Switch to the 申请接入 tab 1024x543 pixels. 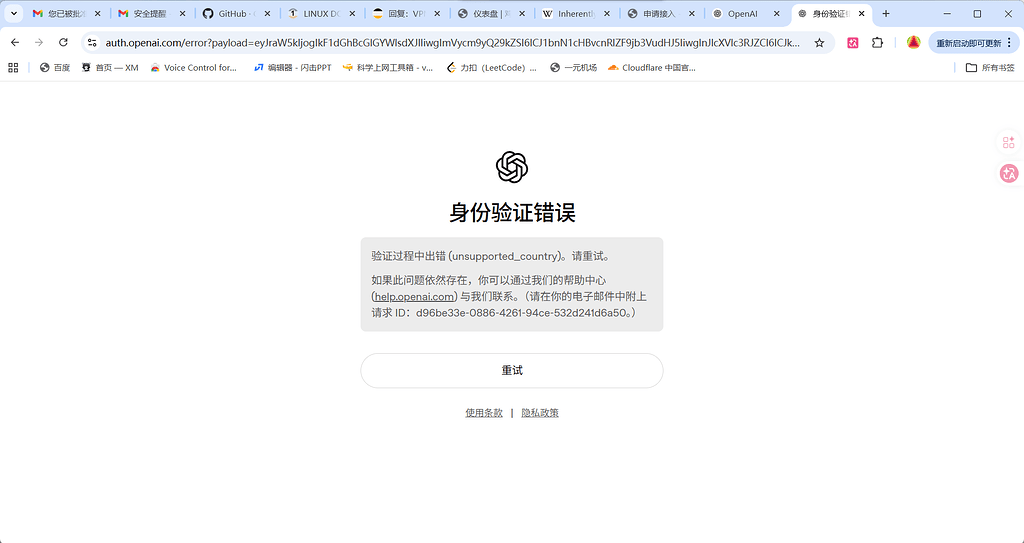coord(660,14)
